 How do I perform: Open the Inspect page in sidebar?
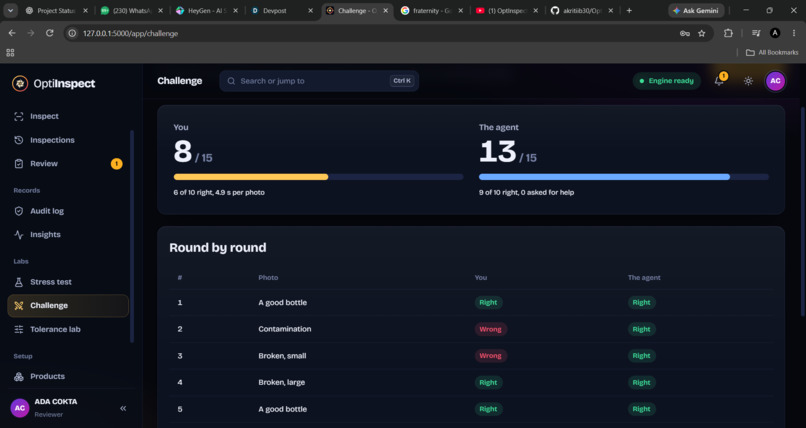pos(68,116)
